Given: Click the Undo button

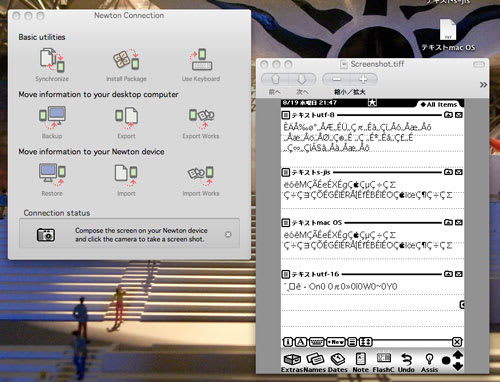Looking at the screenshot, I should (406, 362).
